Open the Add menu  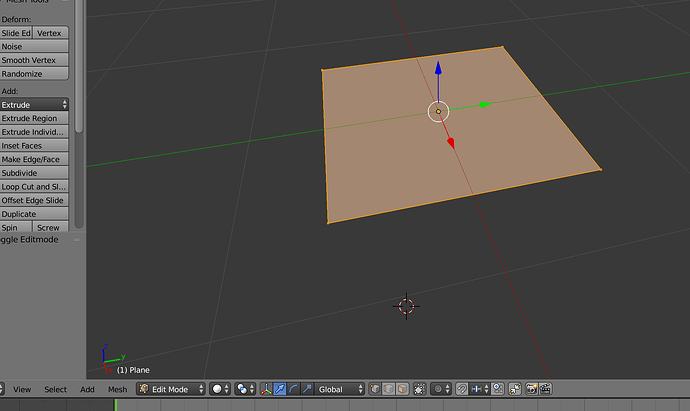87,389
